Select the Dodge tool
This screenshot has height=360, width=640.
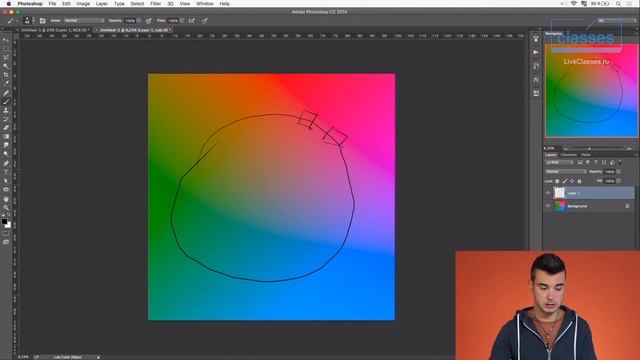(6, 154)
